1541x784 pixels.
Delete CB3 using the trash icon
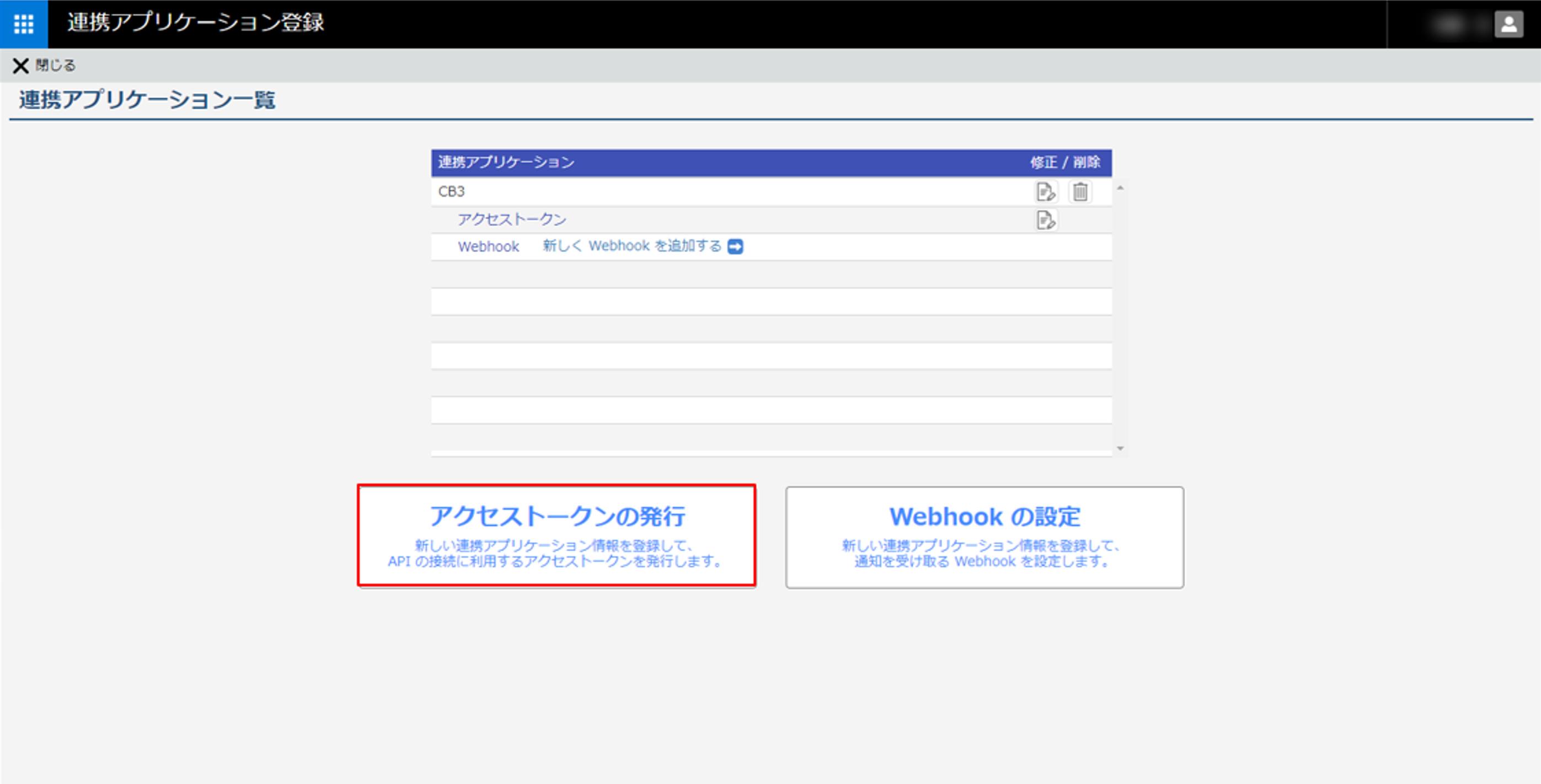pos(1080,192)
